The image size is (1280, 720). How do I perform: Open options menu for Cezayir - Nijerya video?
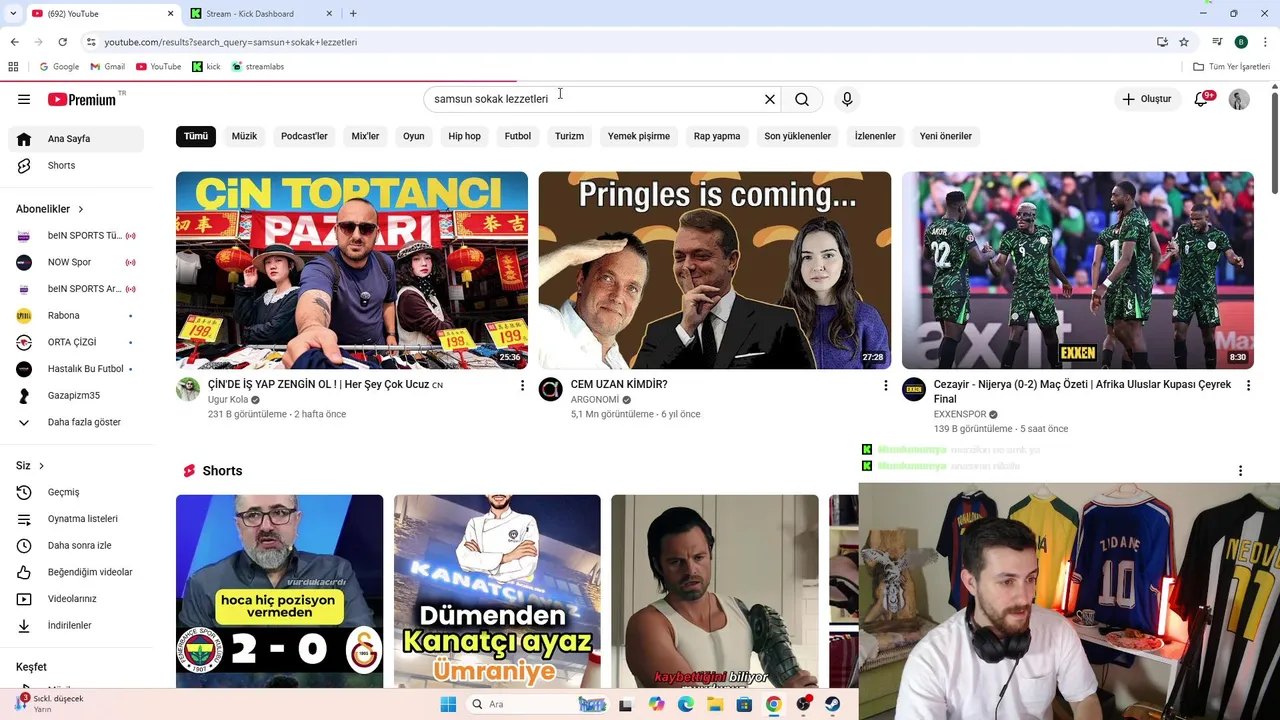click(x=1248, y=385)
